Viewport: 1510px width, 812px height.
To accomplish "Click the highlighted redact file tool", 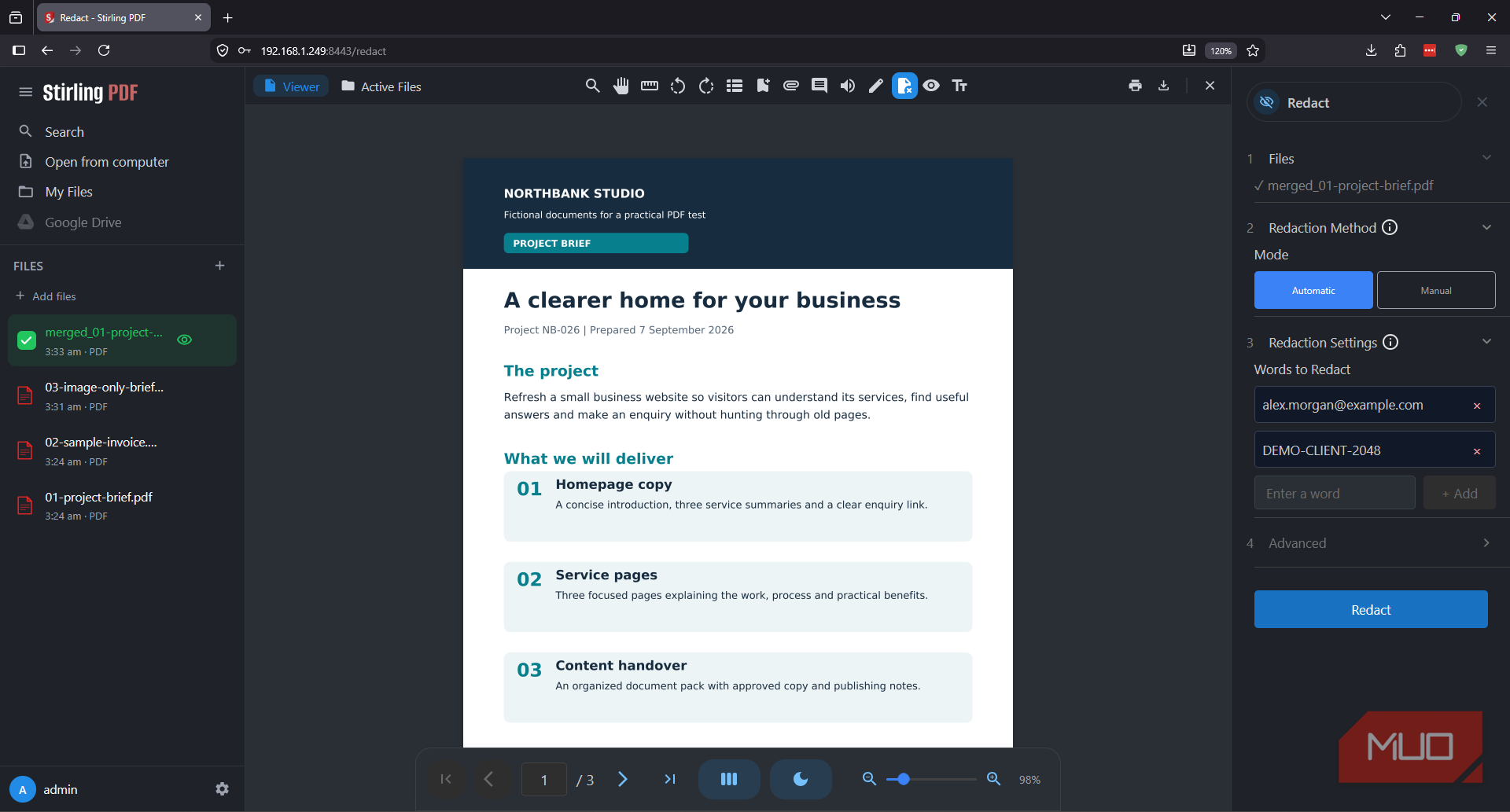I will click(904, 86).
